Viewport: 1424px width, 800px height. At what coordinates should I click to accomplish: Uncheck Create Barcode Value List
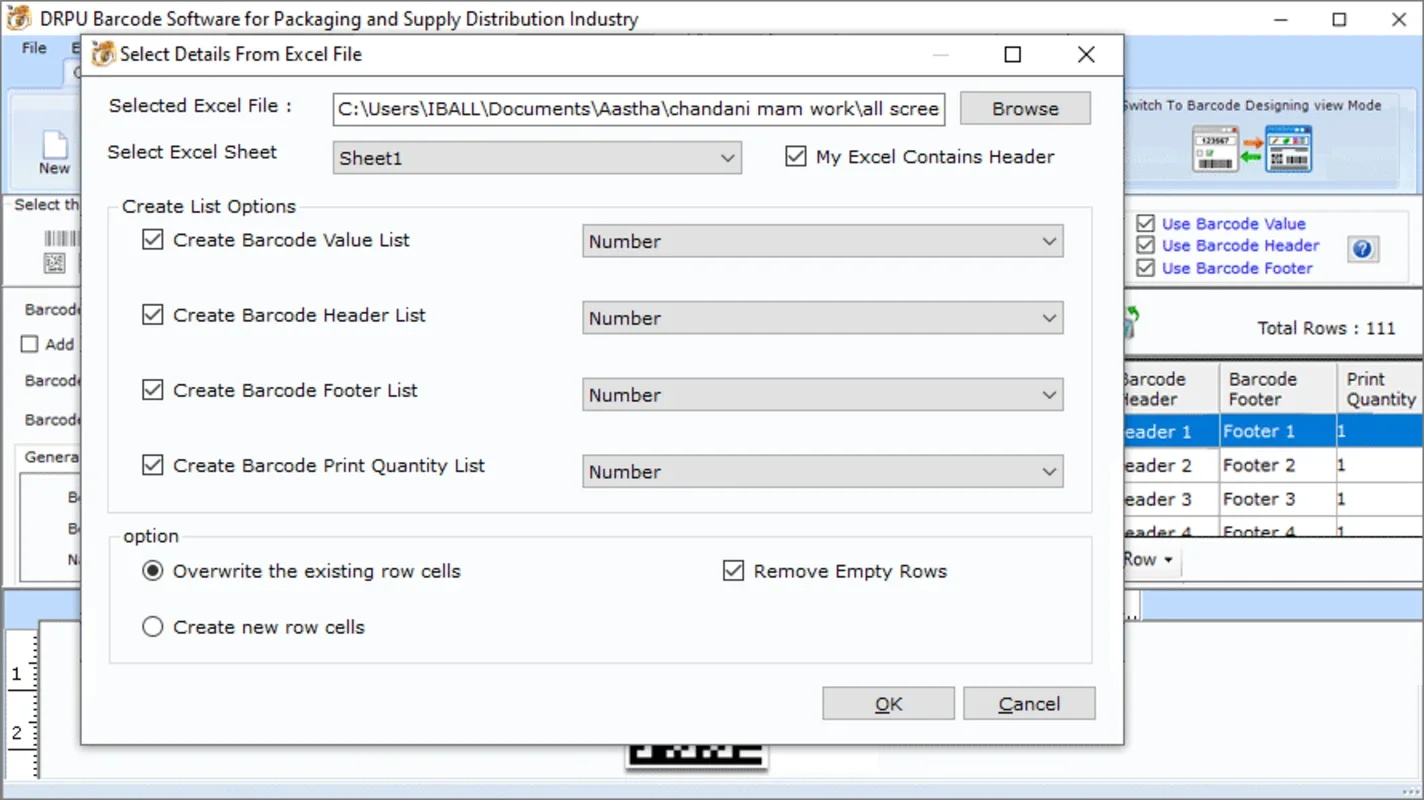pyautogui.click(x=152, y=240)
